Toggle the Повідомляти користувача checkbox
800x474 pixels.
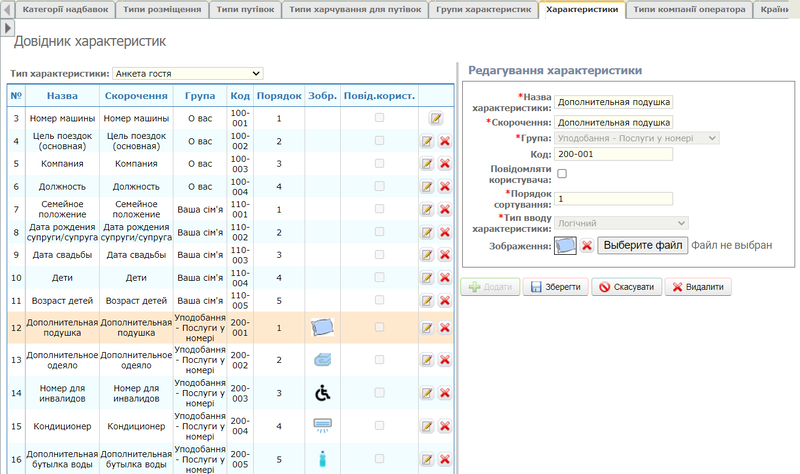coord(561,174)
